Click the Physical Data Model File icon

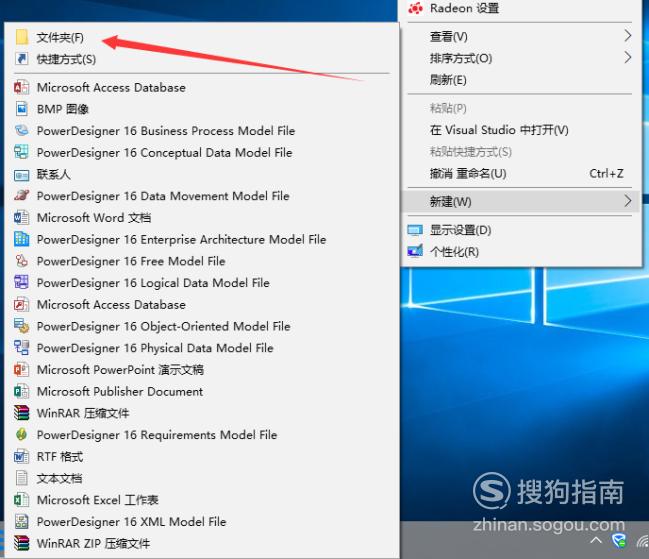[x=22, y=348]
